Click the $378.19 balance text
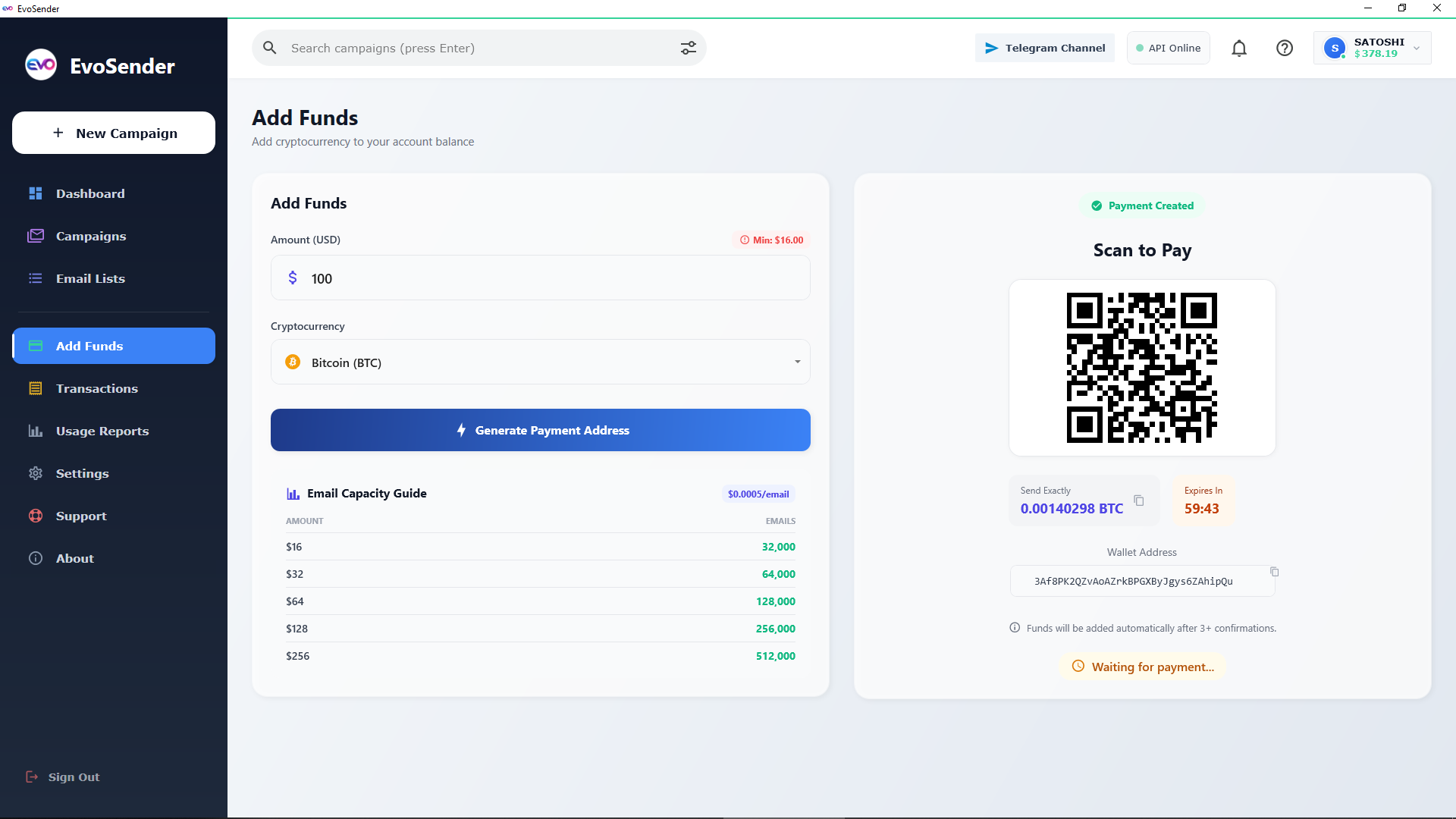 tap(1376, 54)
